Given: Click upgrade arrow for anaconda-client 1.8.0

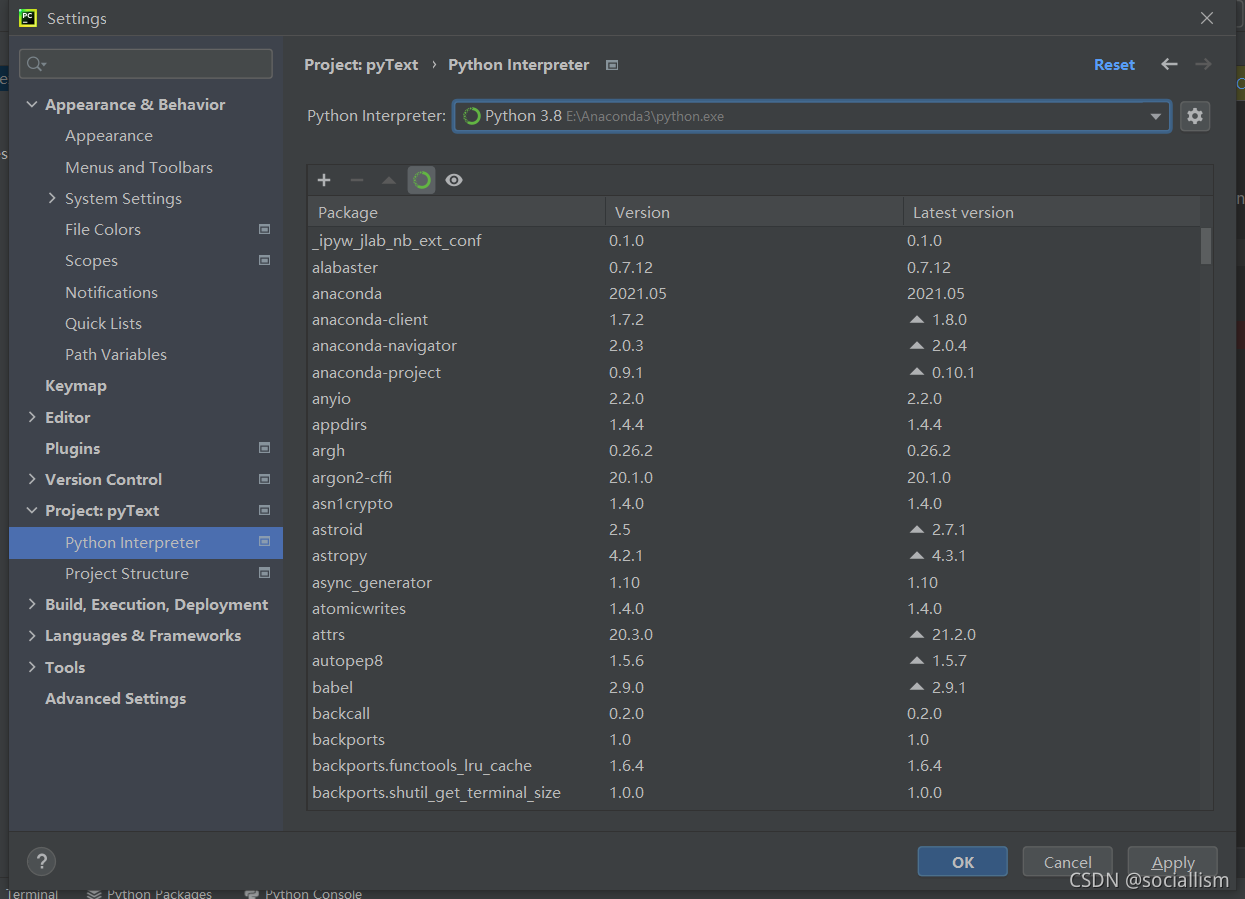Looking at the screenshot, I should coord(916,320).
